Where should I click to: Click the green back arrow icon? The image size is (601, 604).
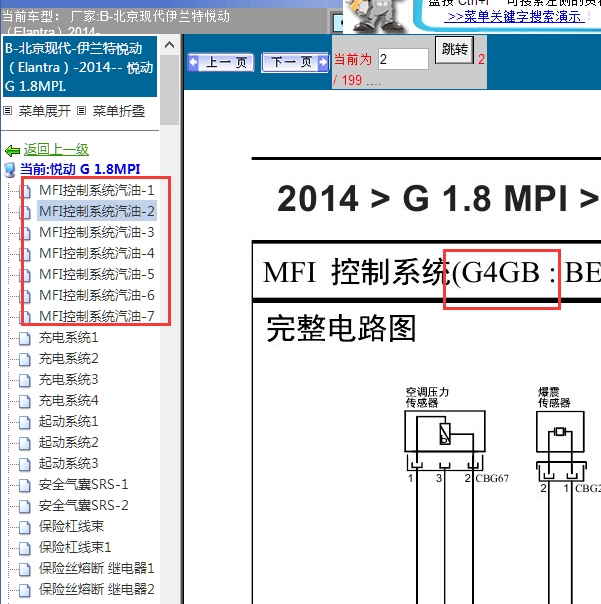[12, 151]
